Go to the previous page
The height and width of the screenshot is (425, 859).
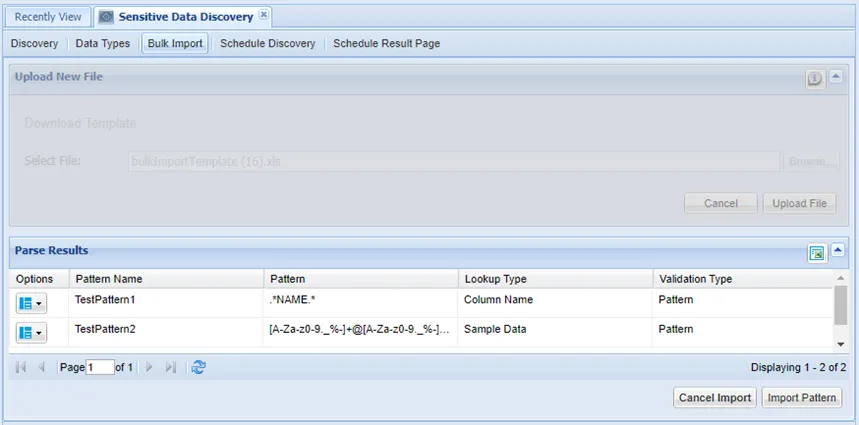tap(42, 367)
